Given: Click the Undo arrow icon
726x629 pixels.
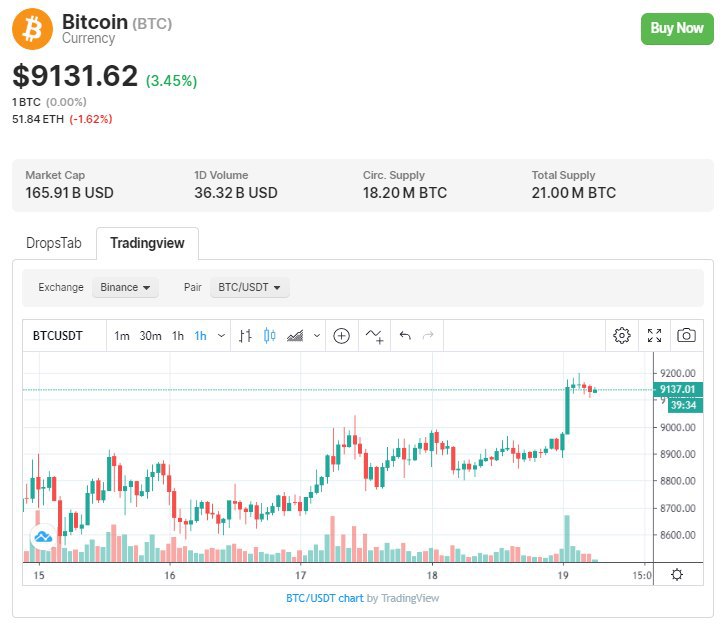Looking at the screenshot, I should pyautogui.click(x=405, y=335).
